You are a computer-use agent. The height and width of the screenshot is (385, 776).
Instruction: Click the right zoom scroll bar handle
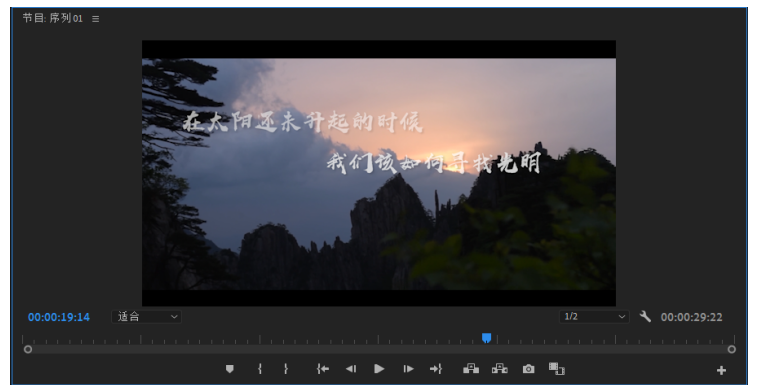pos(731,349)
